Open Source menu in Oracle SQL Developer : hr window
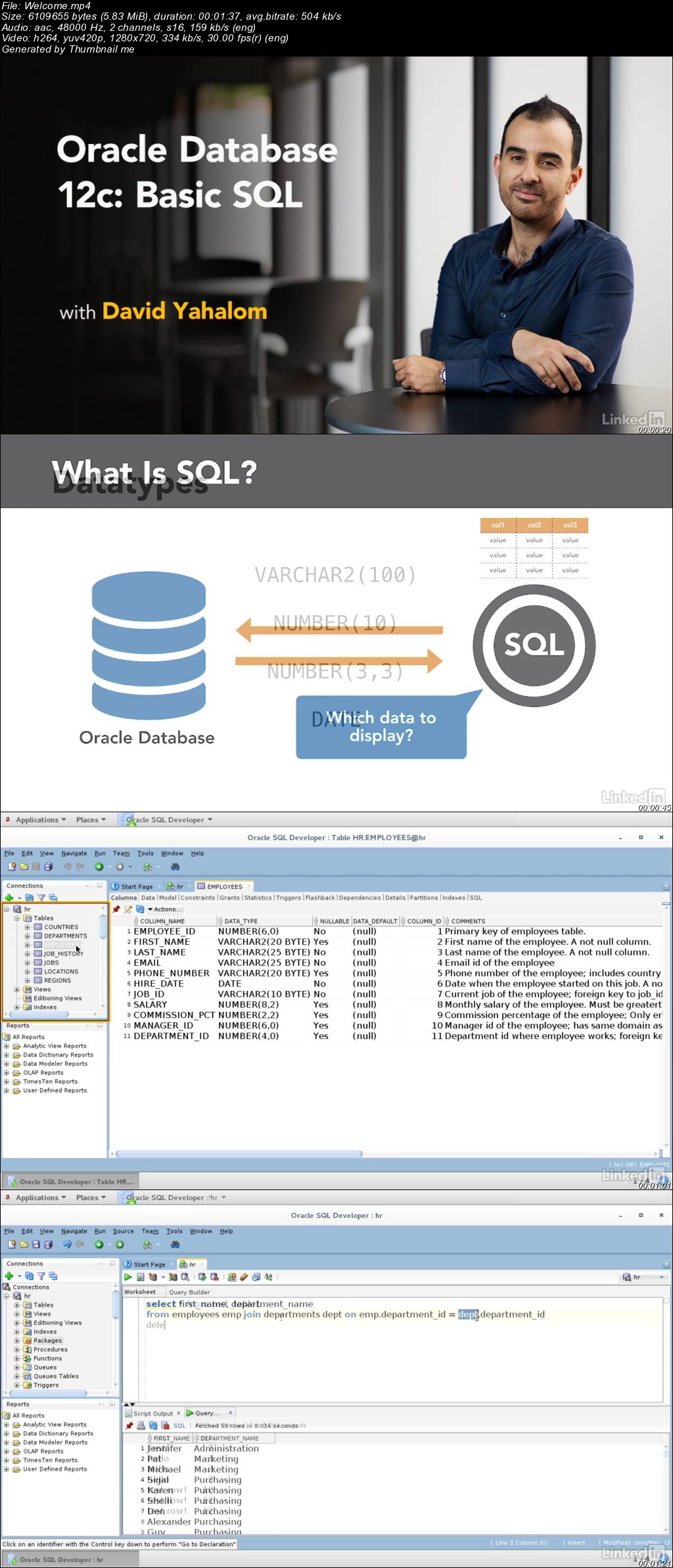The image size is (673, 1568). 123,1231
